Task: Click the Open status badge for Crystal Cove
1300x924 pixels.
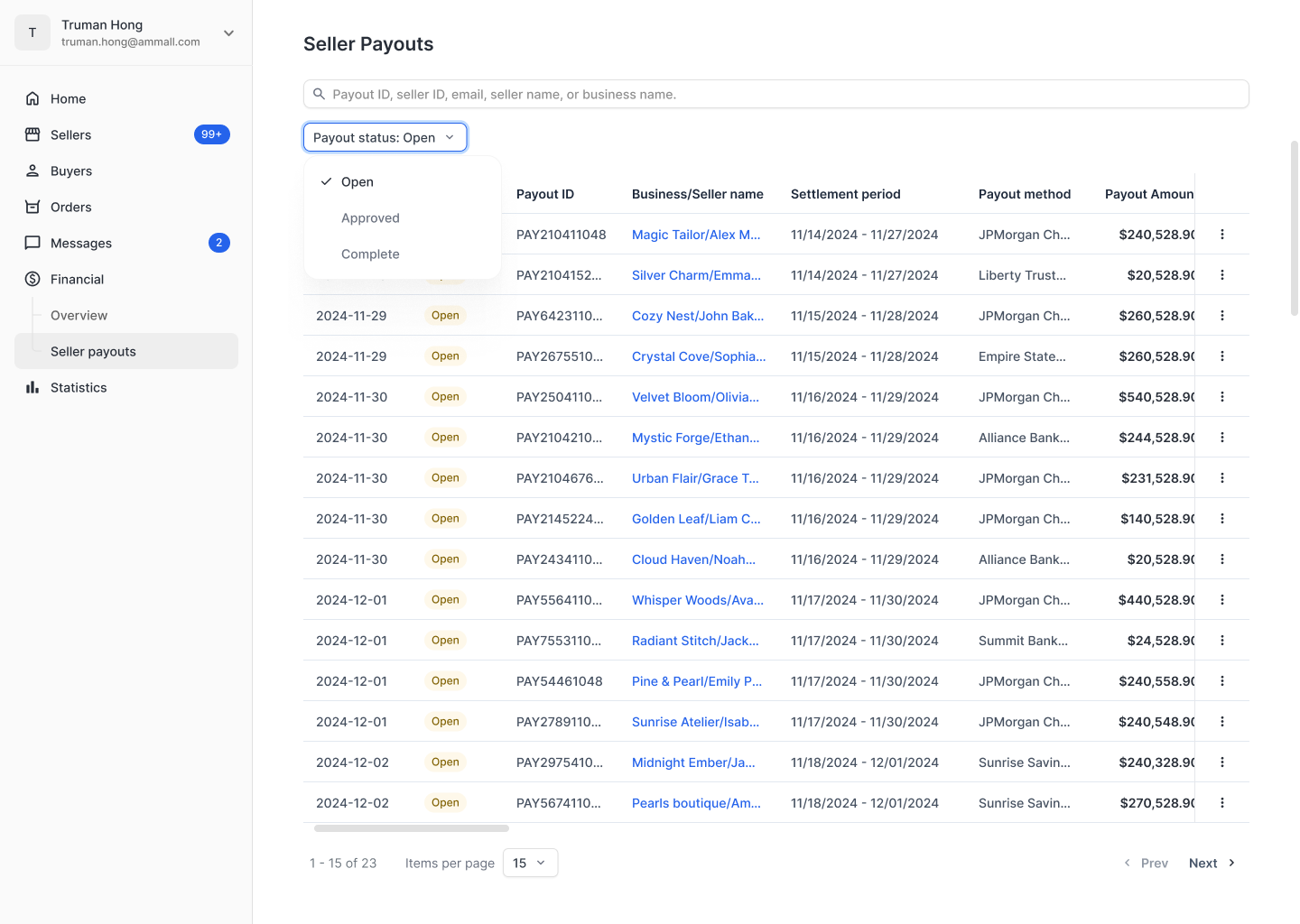Action: 445,356
